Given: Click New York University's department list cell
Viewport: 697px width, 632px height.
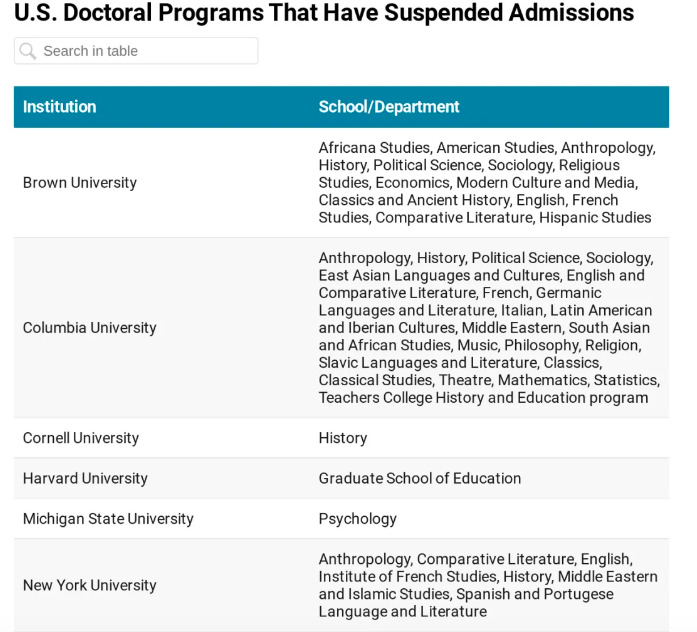Looking at the screenshot, I should (x=488, y=586).
